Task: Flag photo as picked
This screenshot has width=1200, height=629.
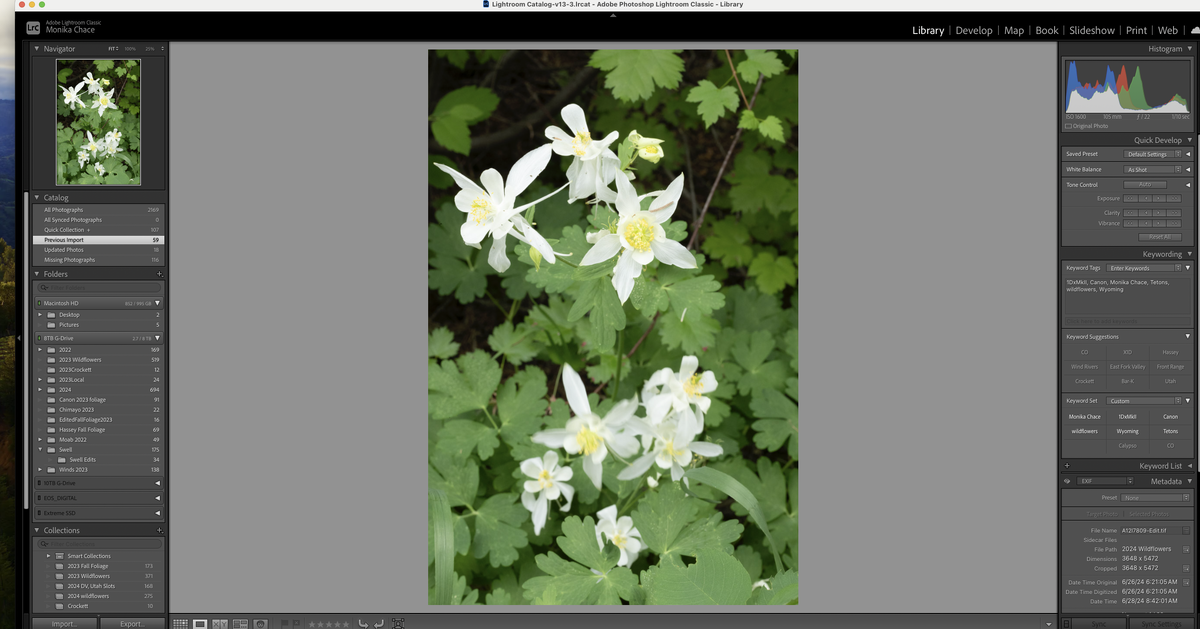Action: [284, 623]
